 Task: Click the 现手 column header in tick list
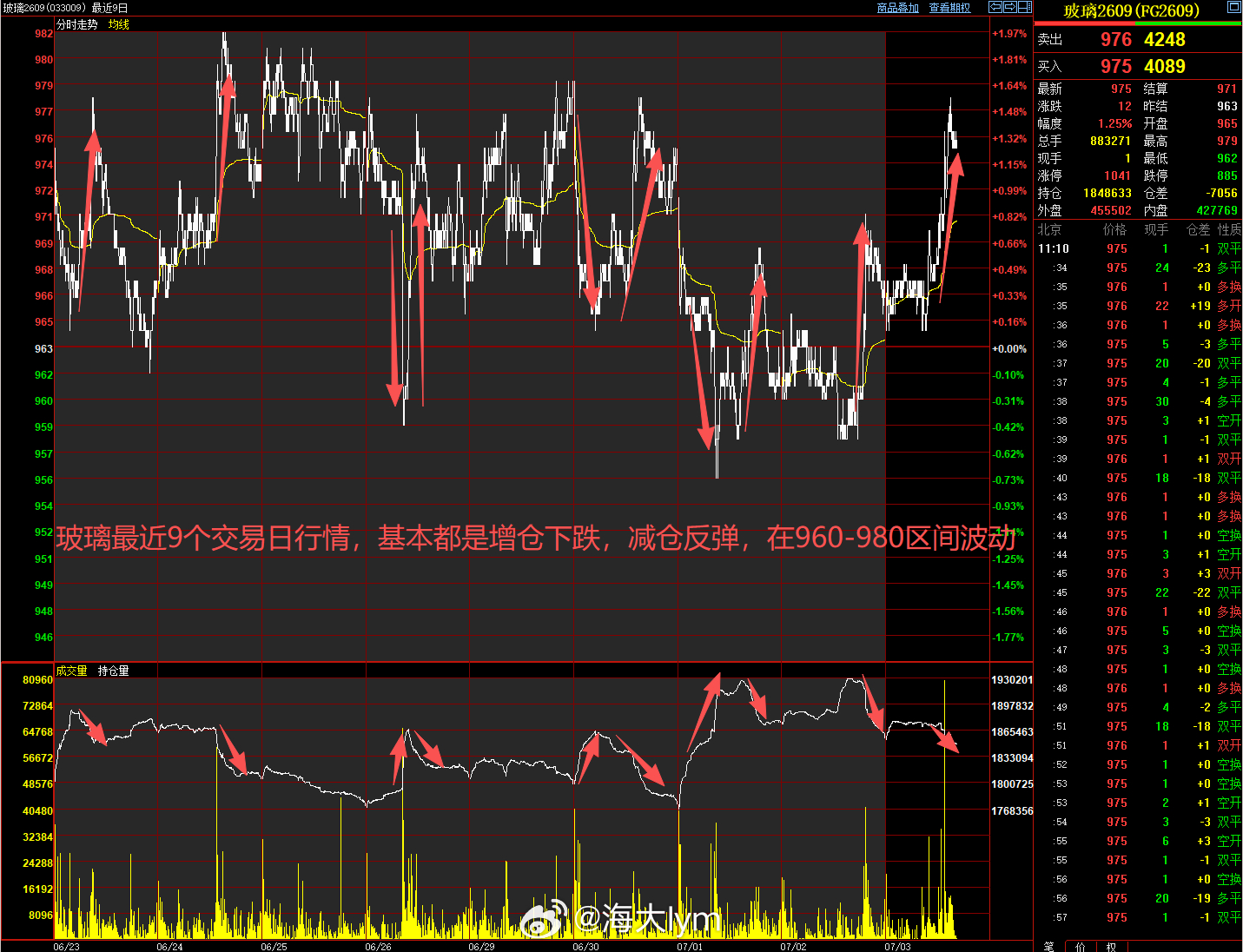1156,229
